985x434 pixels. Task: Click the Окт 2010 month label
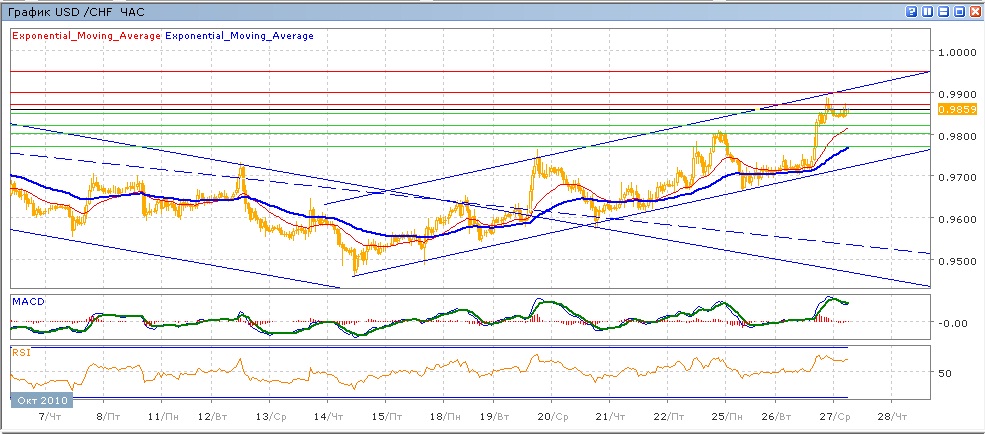pos(40,400)
